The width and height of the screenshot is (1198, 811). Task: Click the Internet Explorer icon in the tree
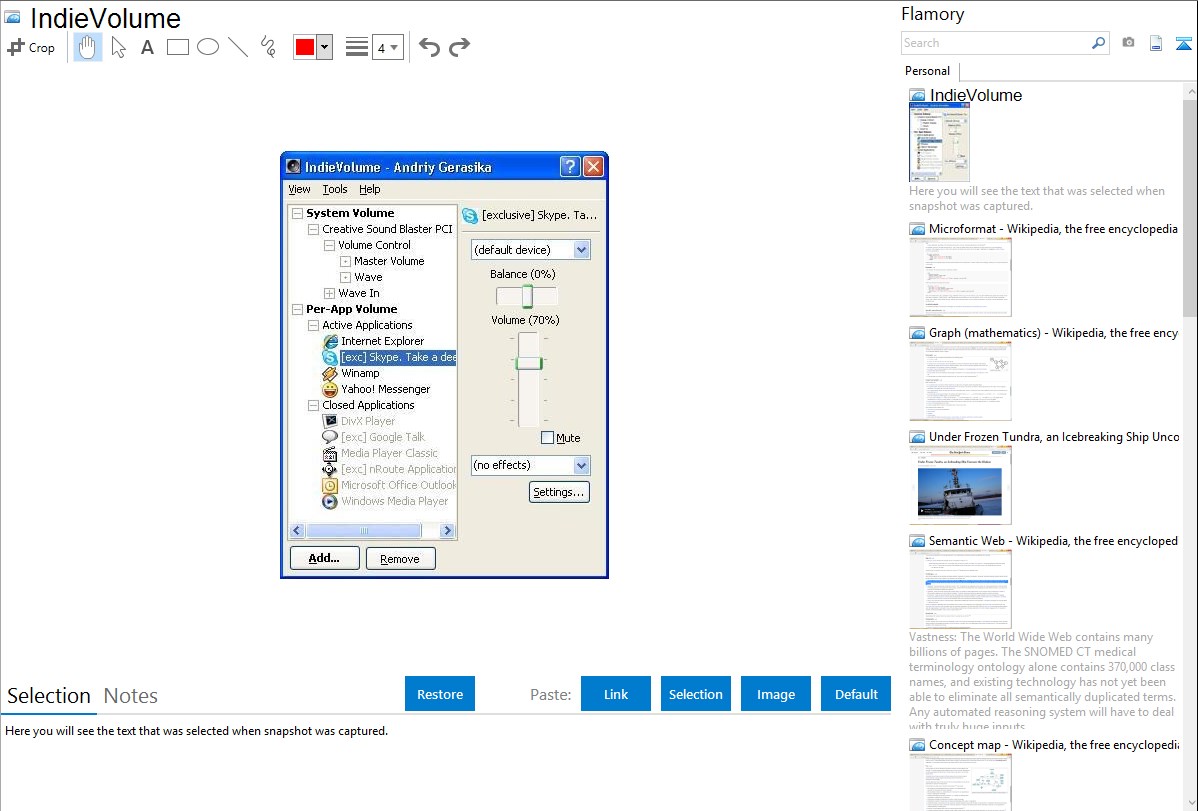coord(330,341)
